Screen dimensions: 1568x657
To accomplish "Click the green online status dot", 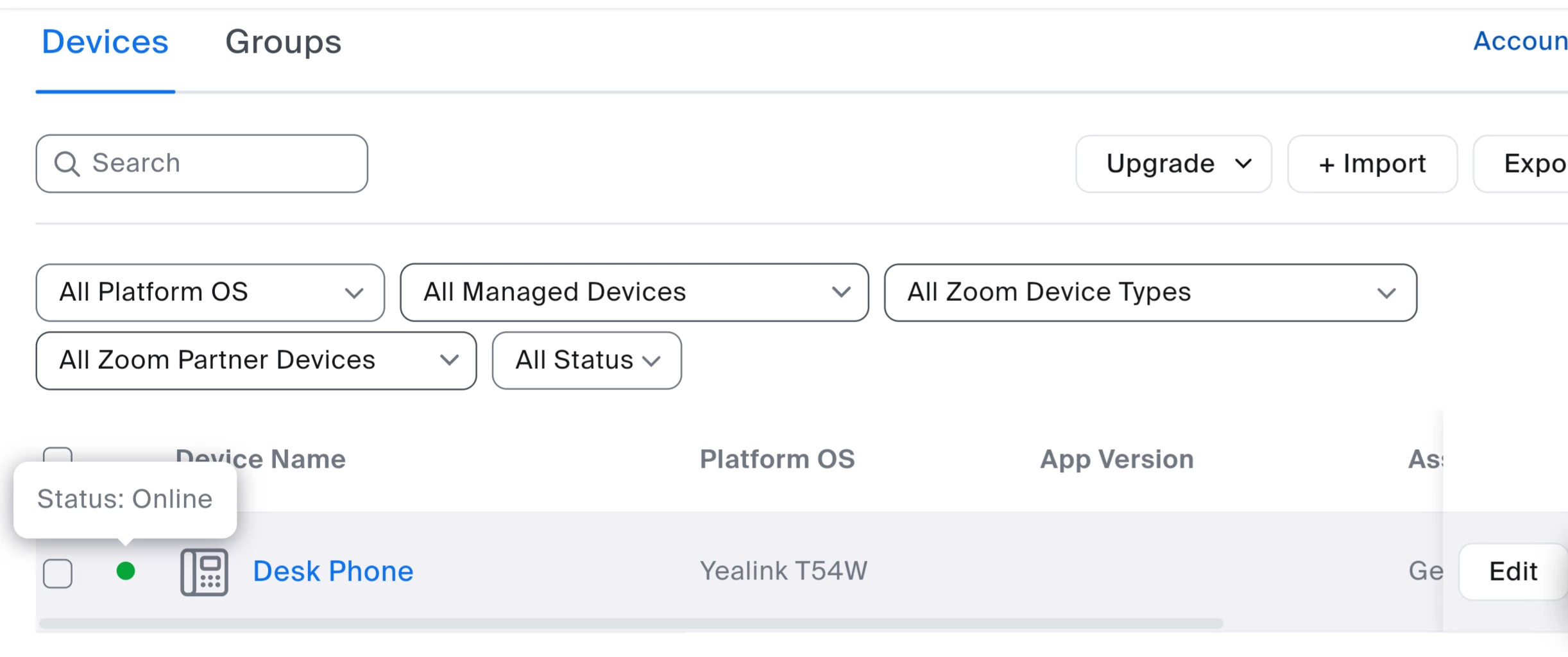I will (x=126, y=571).
